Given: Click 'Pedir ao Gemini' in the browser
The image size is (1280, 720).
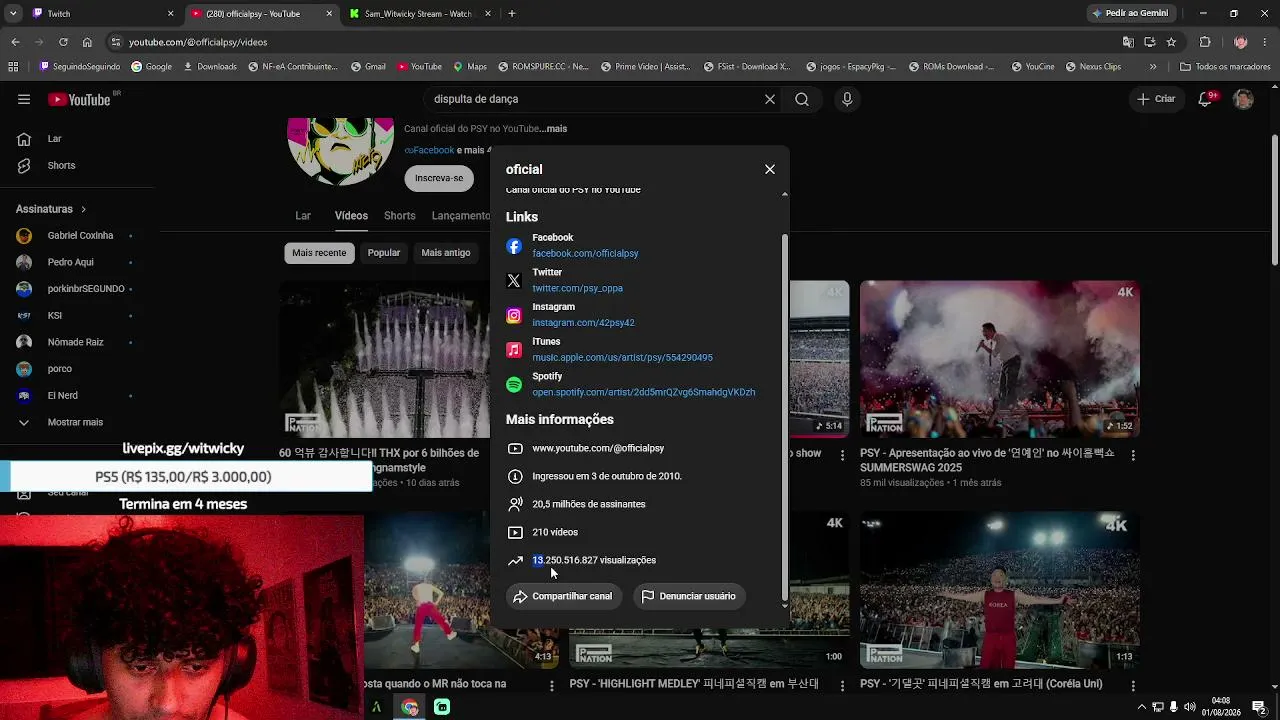Looking at the screenshot, I should 1132,14.
